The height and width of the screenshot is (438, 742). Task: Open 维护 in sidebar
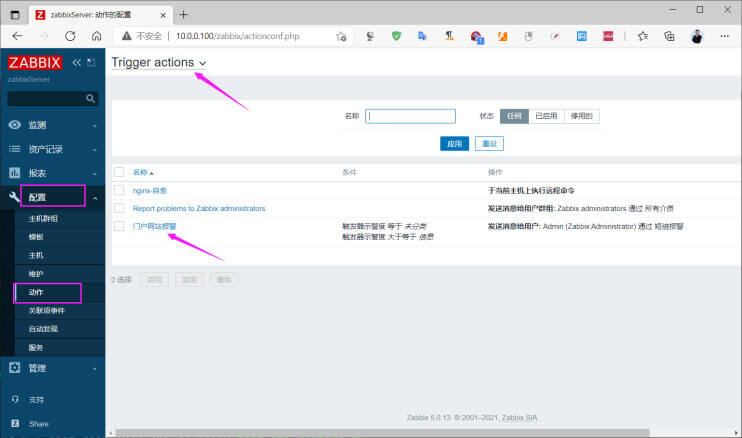tap(36, 274)
